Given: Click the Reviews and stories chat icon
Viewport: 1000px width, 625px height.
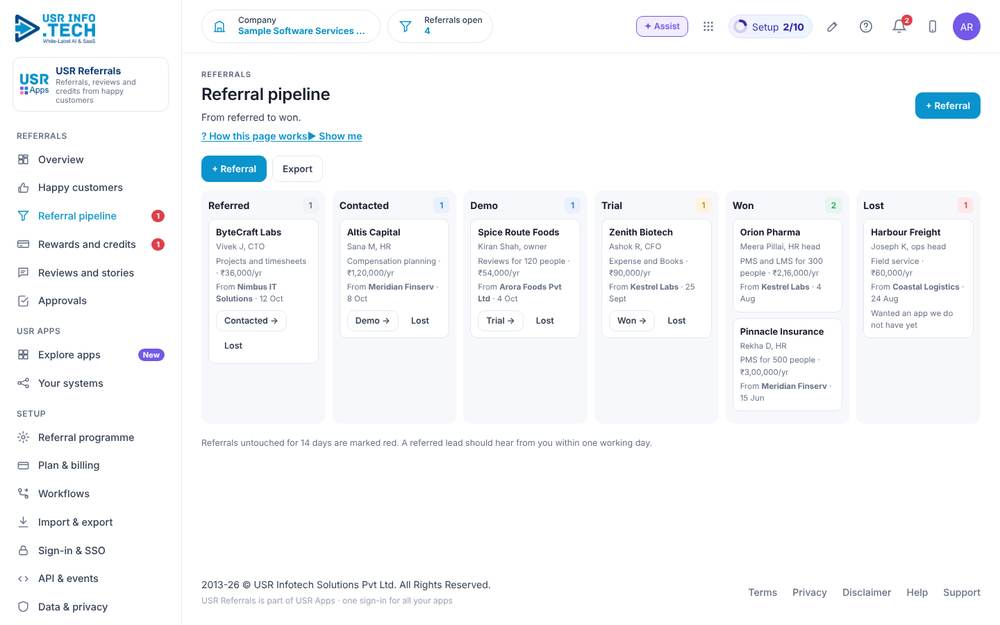Looking at the screenshot, I should [23, 272].
